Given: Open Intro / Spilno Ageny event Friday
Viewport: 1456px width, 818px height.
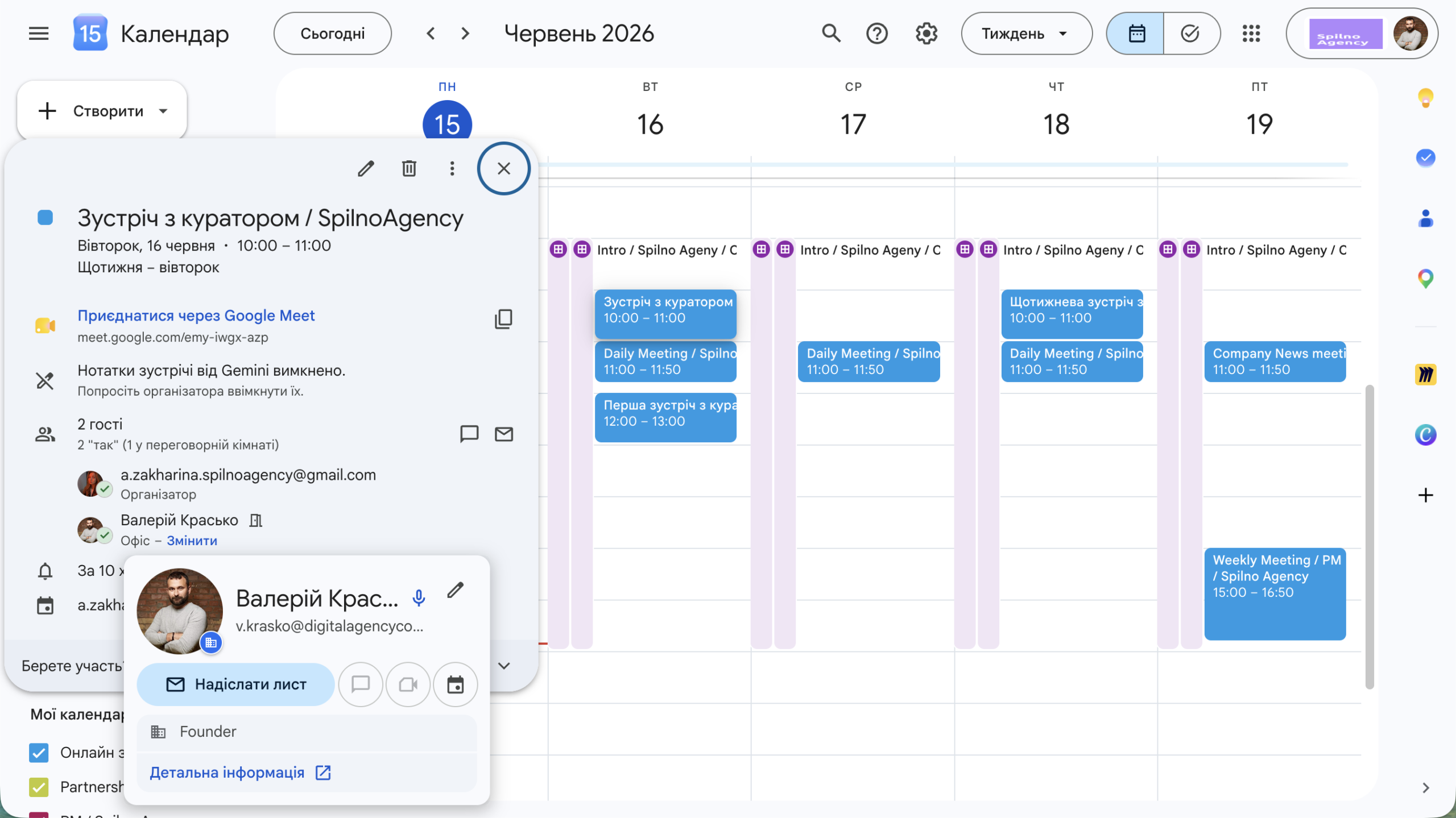Looking at the screenshot, I should [1276, 250].
